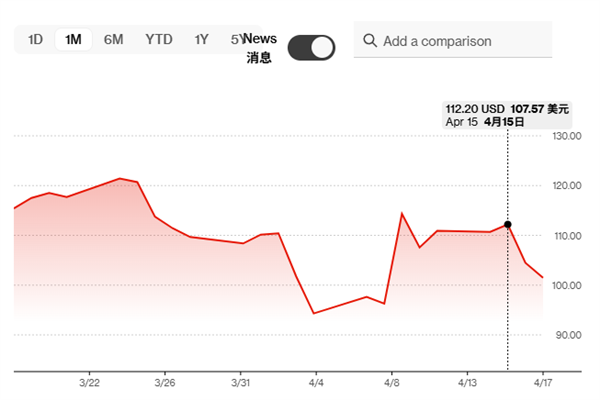
Task: Click the magnifying glass search icon
Action: [370, 41]
